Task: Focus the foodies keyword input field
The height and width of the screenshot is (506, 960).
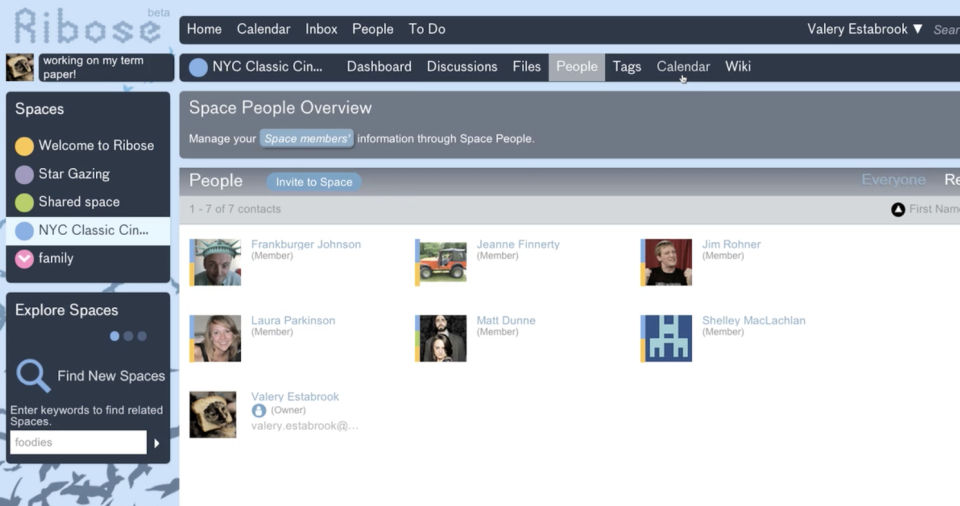Action: (x=78, y=442)
